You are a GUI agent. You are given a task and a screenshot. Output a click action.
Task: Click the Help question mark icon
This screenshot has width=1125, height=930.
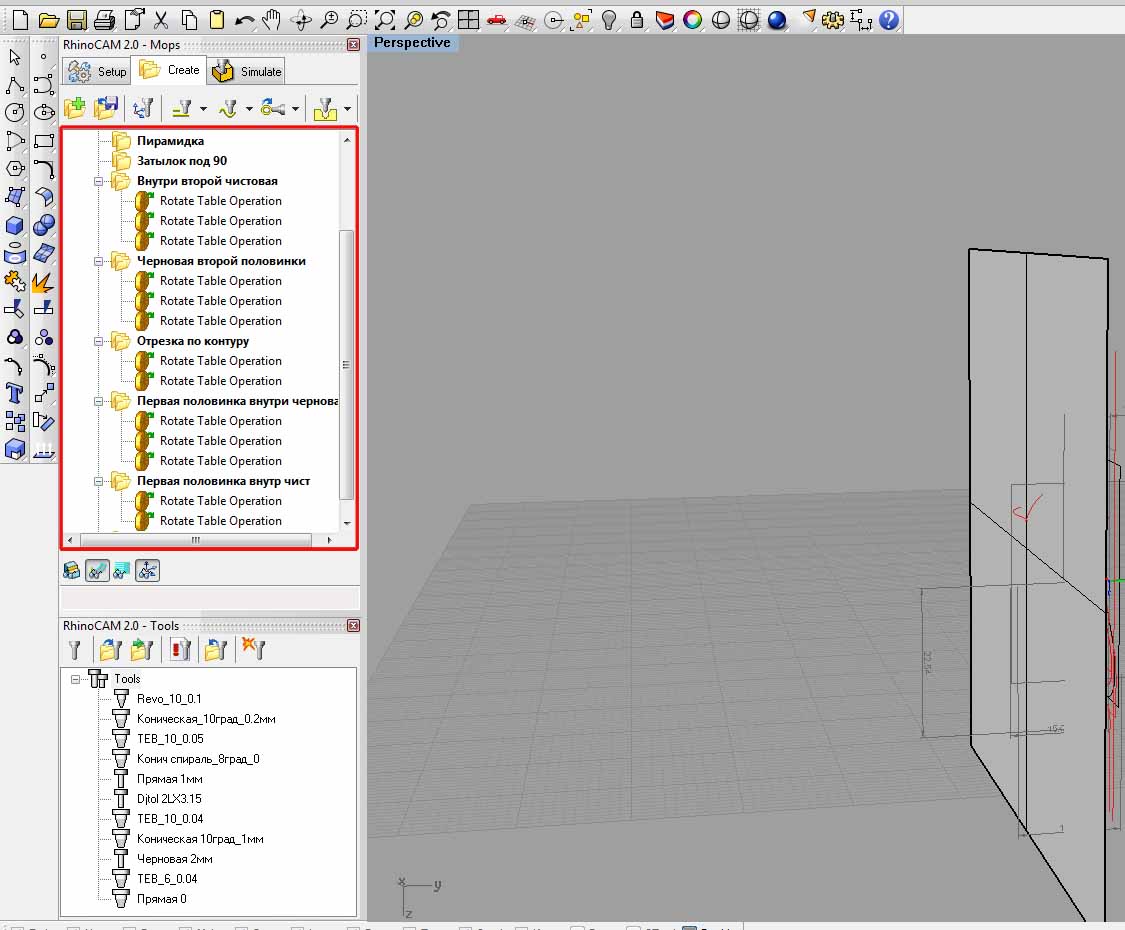pos(888,19)
